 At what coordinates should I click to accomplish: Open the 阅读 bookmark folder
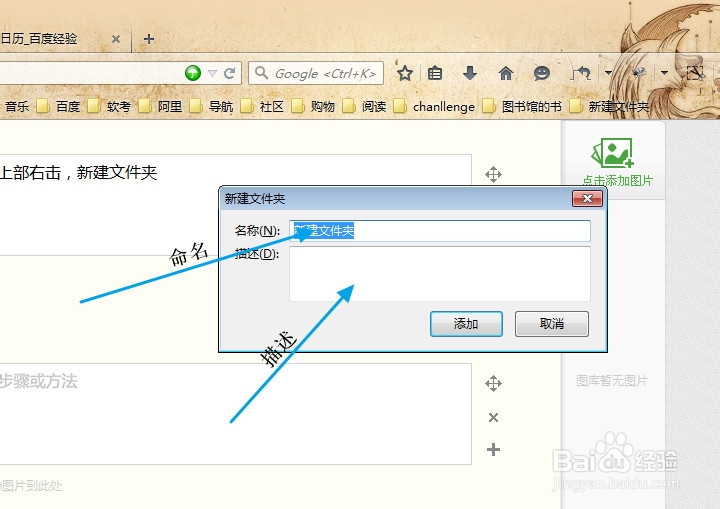pyautogui.click(x=364, y=107)
